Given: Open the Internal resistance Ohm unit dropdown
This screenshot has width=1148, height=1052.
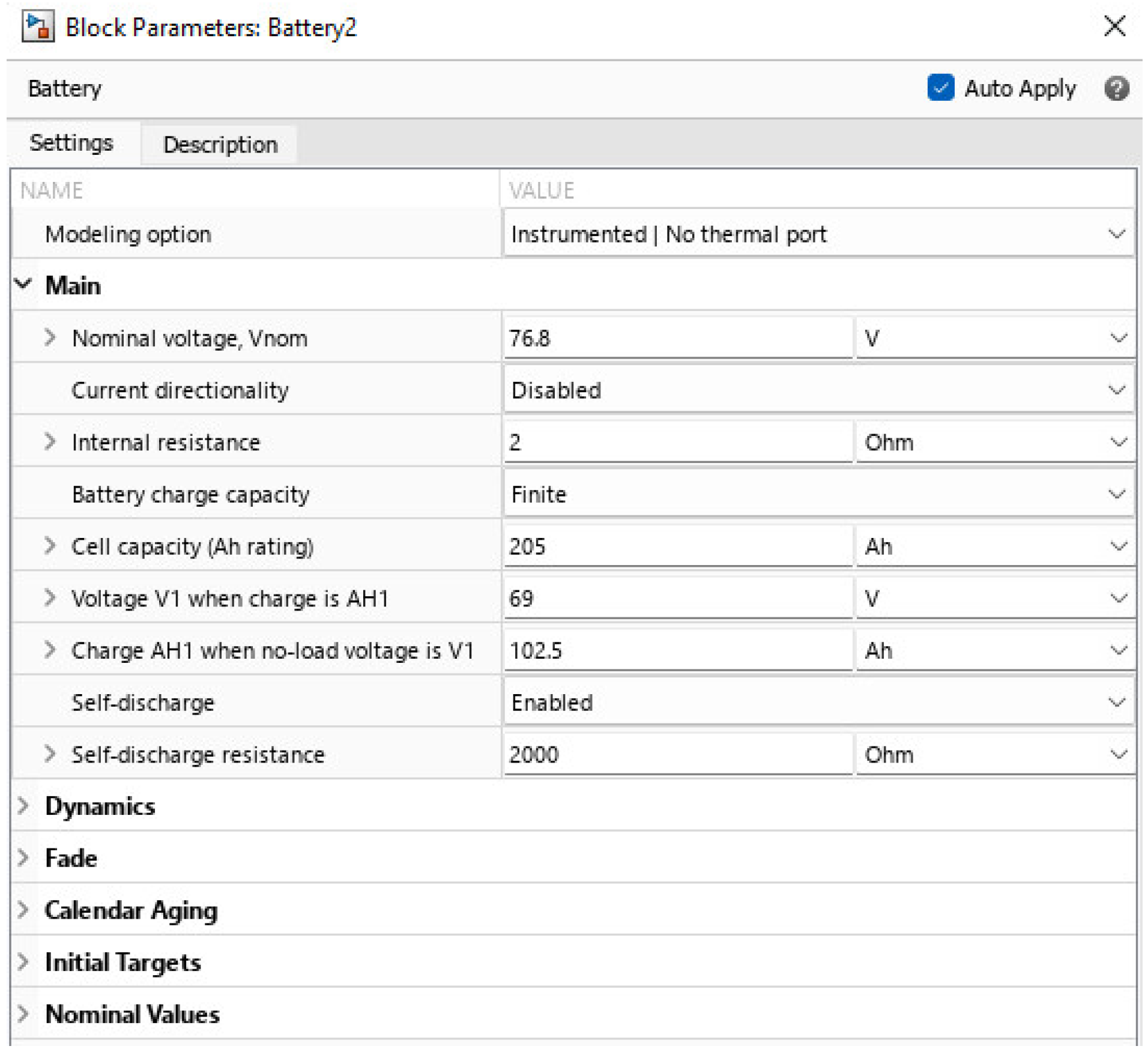Looking at the screenshot, I should (x=995, y=443).
